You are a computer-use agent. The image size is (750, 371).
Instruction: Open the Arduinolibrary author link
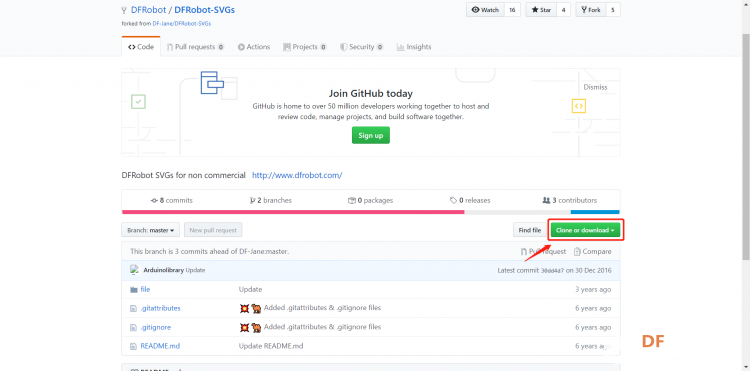point(164,270)
